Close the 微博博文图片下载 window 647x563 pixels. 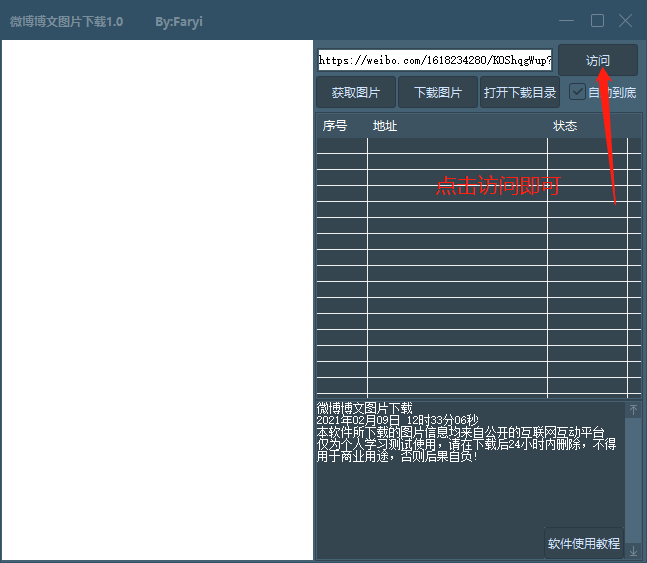tap(626, 21)
